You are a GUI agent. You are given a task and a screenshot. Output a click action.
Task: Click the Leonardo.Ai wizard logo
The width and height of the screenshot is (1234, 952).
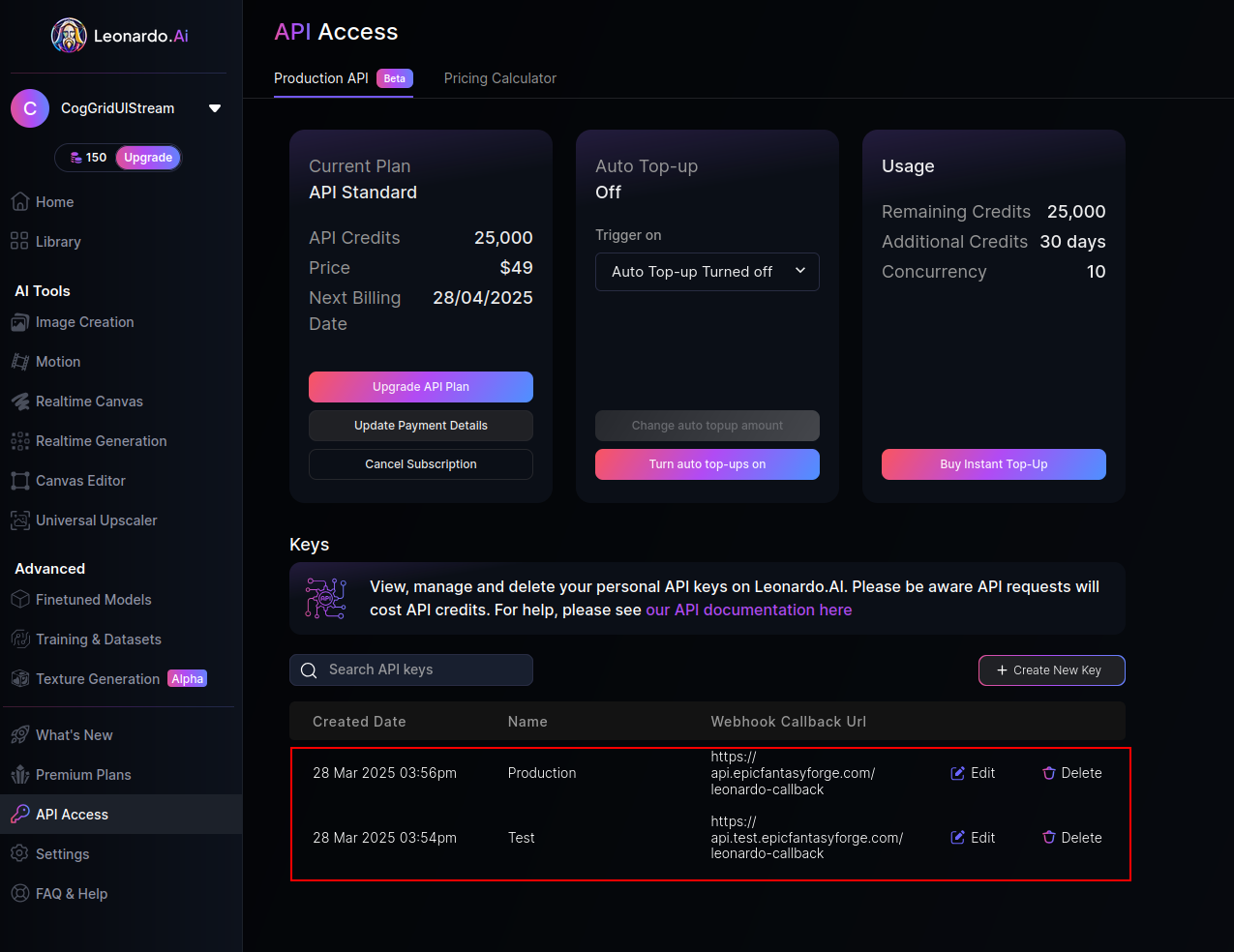pyautogui.click(x=69, y=36)
